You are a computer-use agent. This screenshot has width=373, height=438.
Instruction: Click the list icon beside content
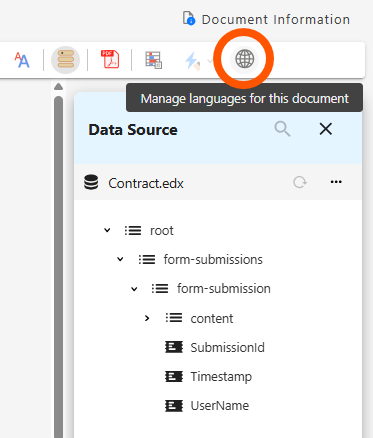click(x=174, y=318)
